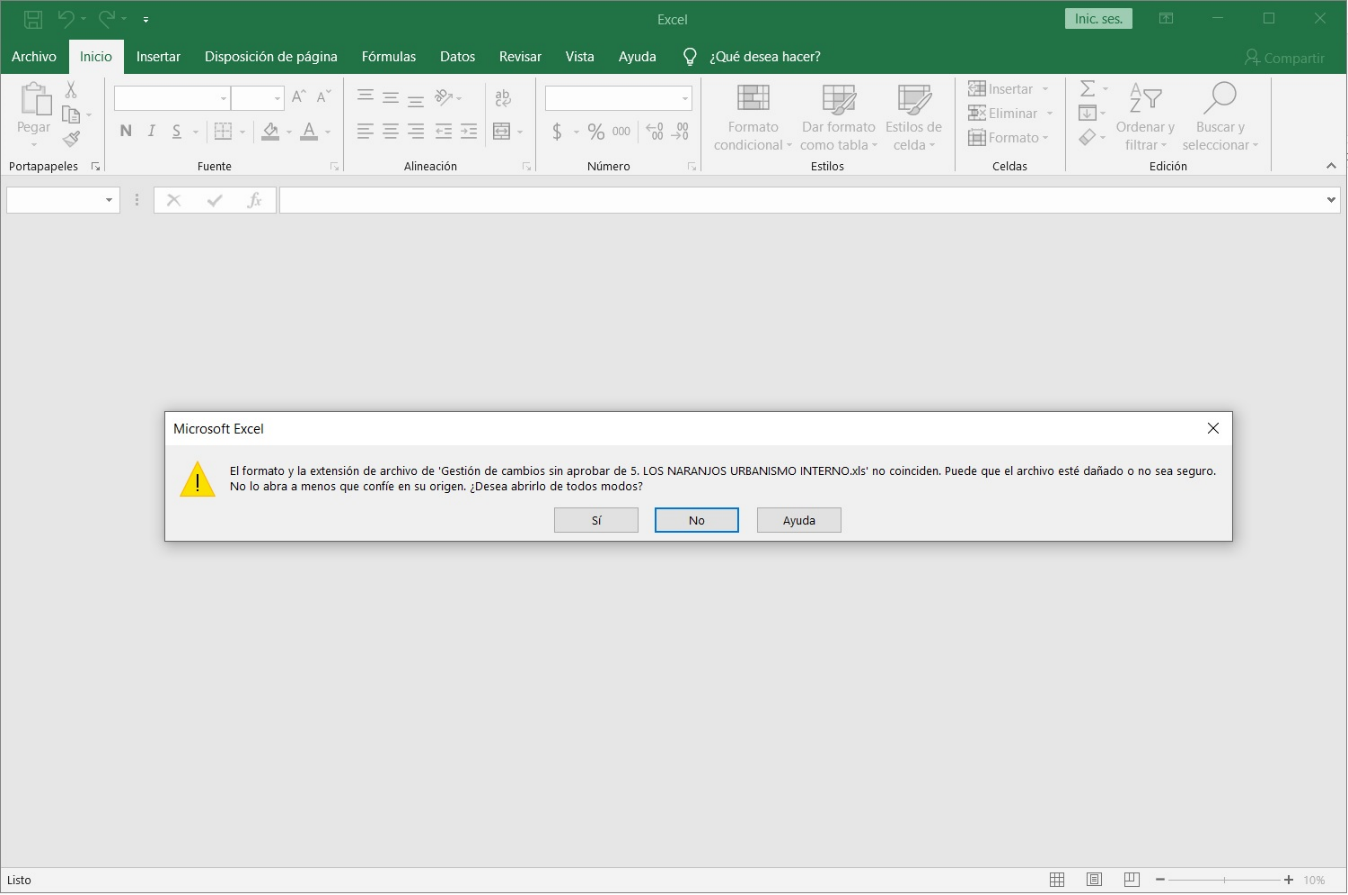Toggle bold (N) formatting
Viewport: 1348px width, 895px height.
[x=126, y=131]
